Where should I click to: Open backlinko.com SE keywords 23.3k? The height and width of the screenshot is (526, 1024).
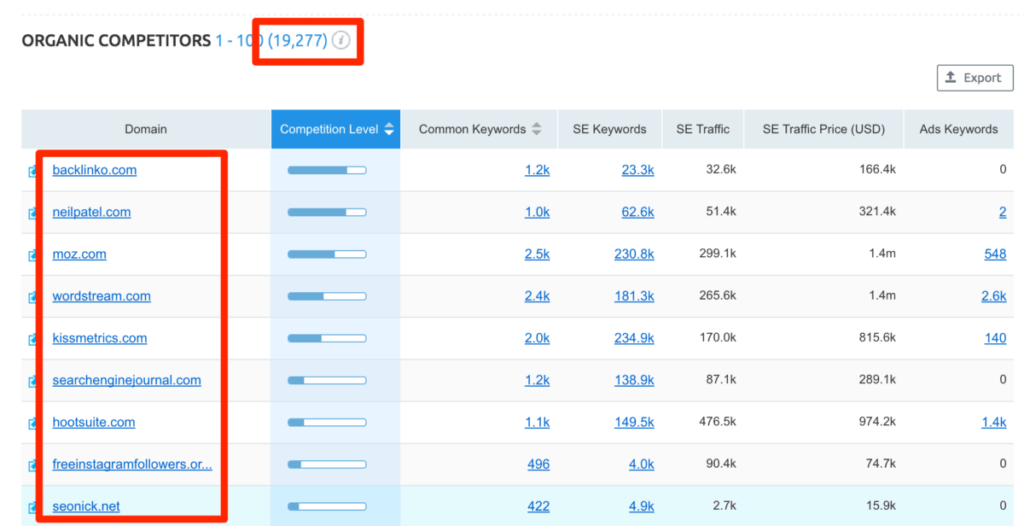638,170
